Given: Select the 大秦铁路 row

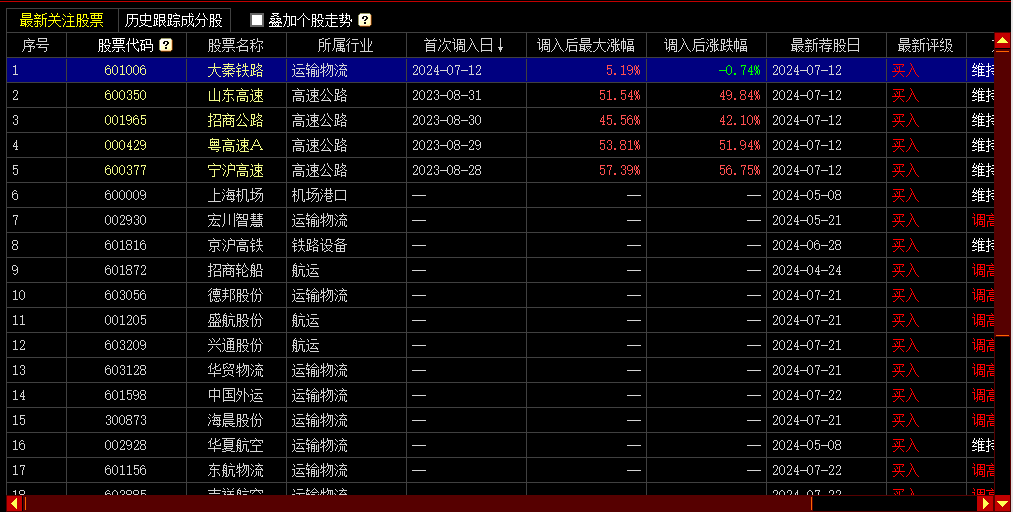Looking at the screenshot, I should pyautogui.click(x=235, y=70).
